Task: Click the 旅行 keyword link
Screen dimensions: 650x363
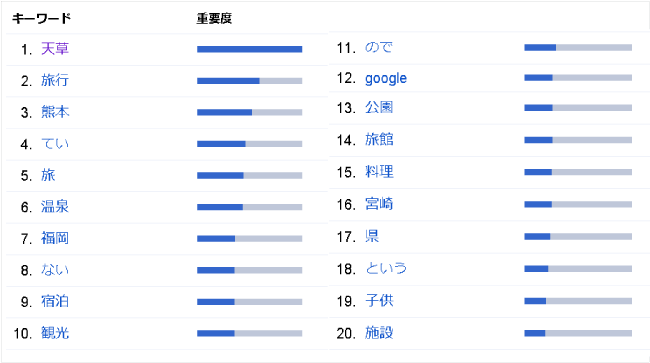Action: (55, 80)
